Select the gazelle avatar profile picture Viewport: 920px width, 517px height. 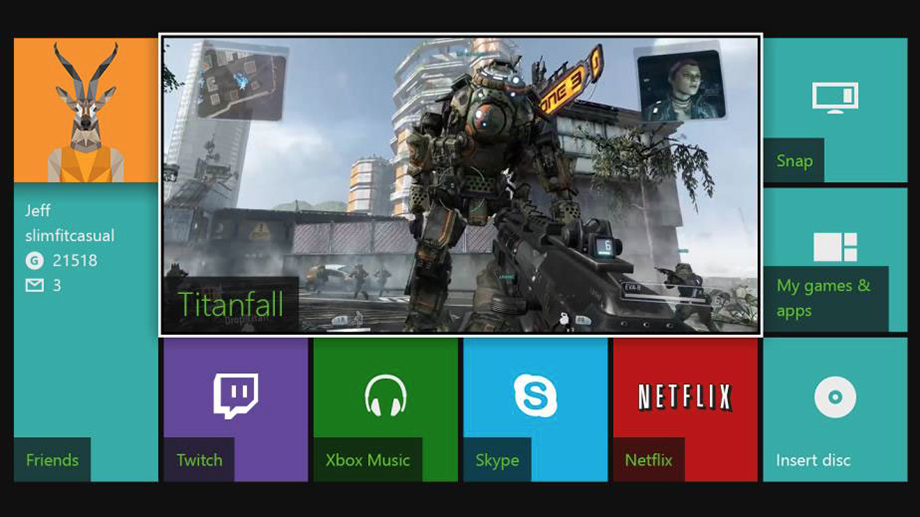point(86,110)
